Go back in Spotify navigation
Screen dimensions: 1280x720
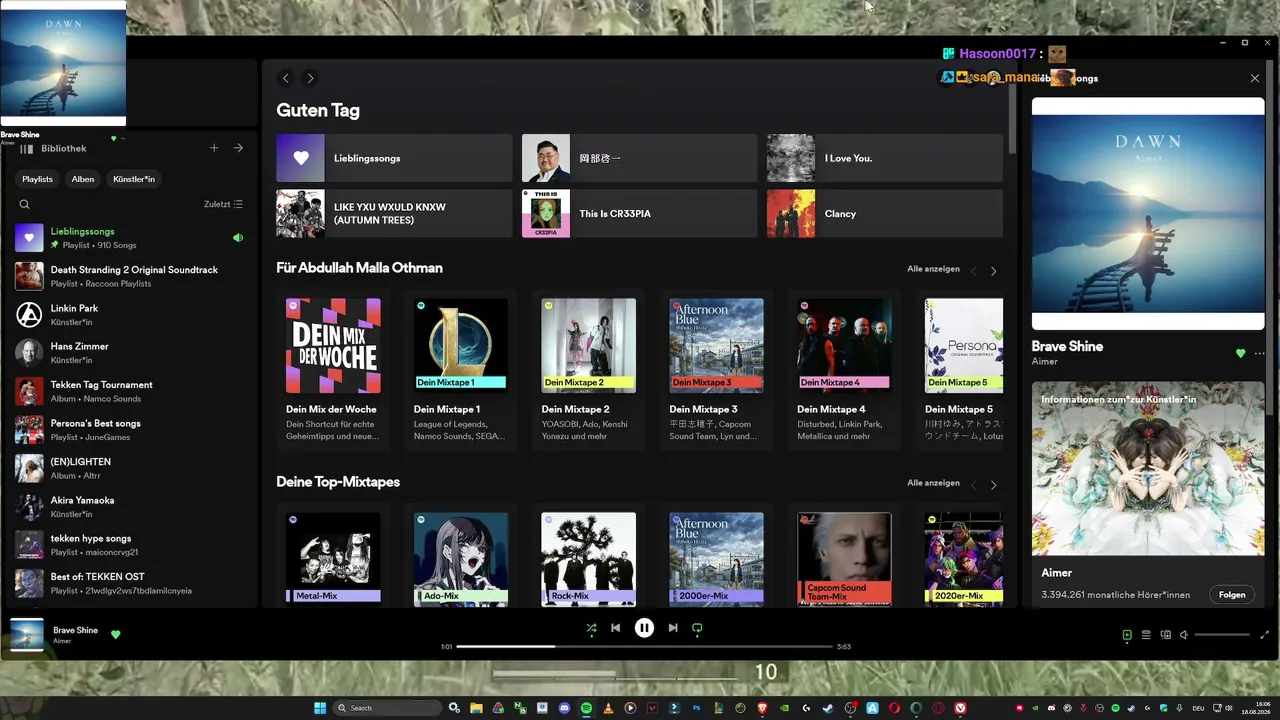[286, 78]
